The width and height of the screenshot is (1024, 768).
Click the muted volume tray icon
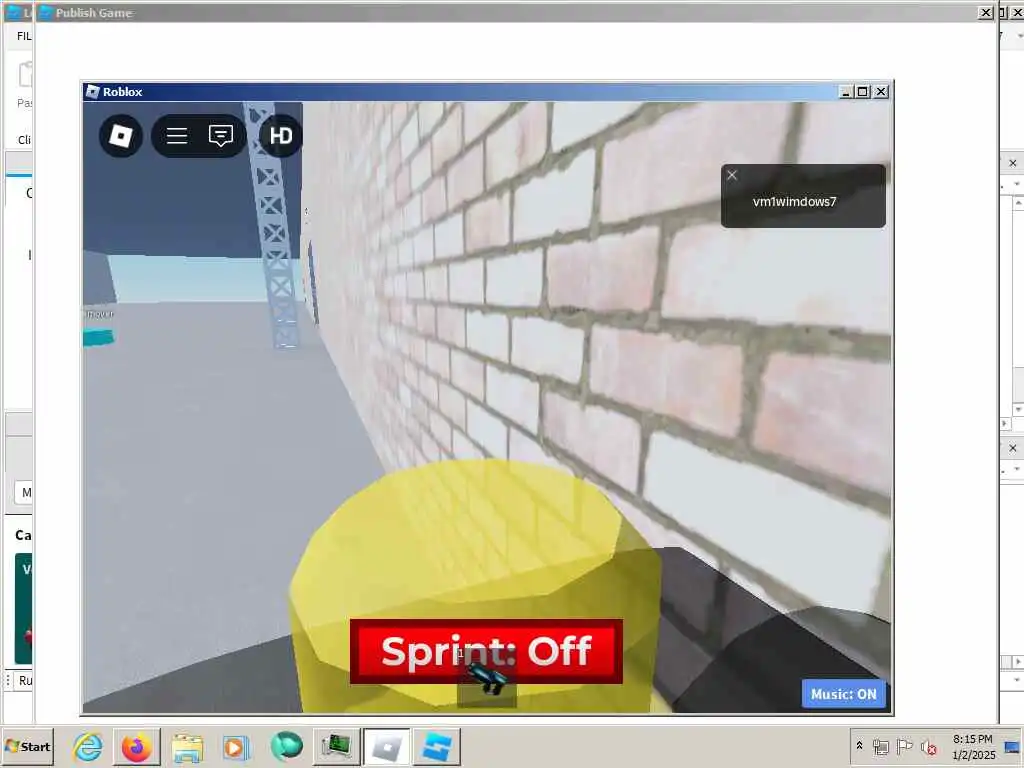coord(928,746)
